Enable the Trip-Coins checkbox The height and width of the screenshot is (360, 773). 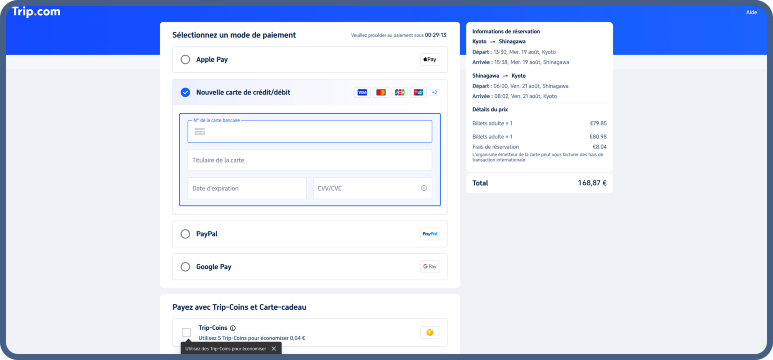click(x=186, y=332)
